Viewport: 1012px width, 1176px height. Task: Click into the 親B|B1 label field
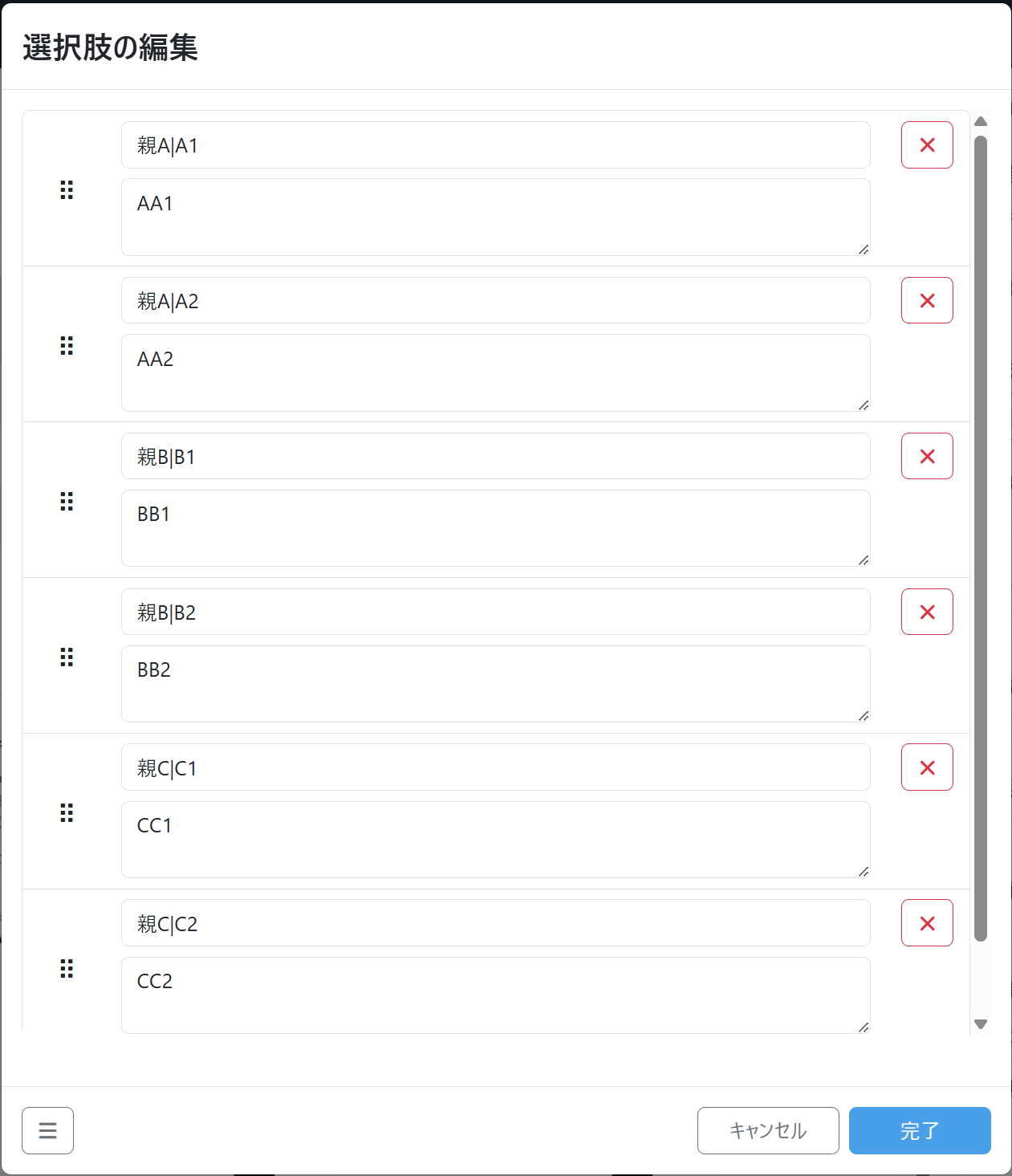coord(495,456)
